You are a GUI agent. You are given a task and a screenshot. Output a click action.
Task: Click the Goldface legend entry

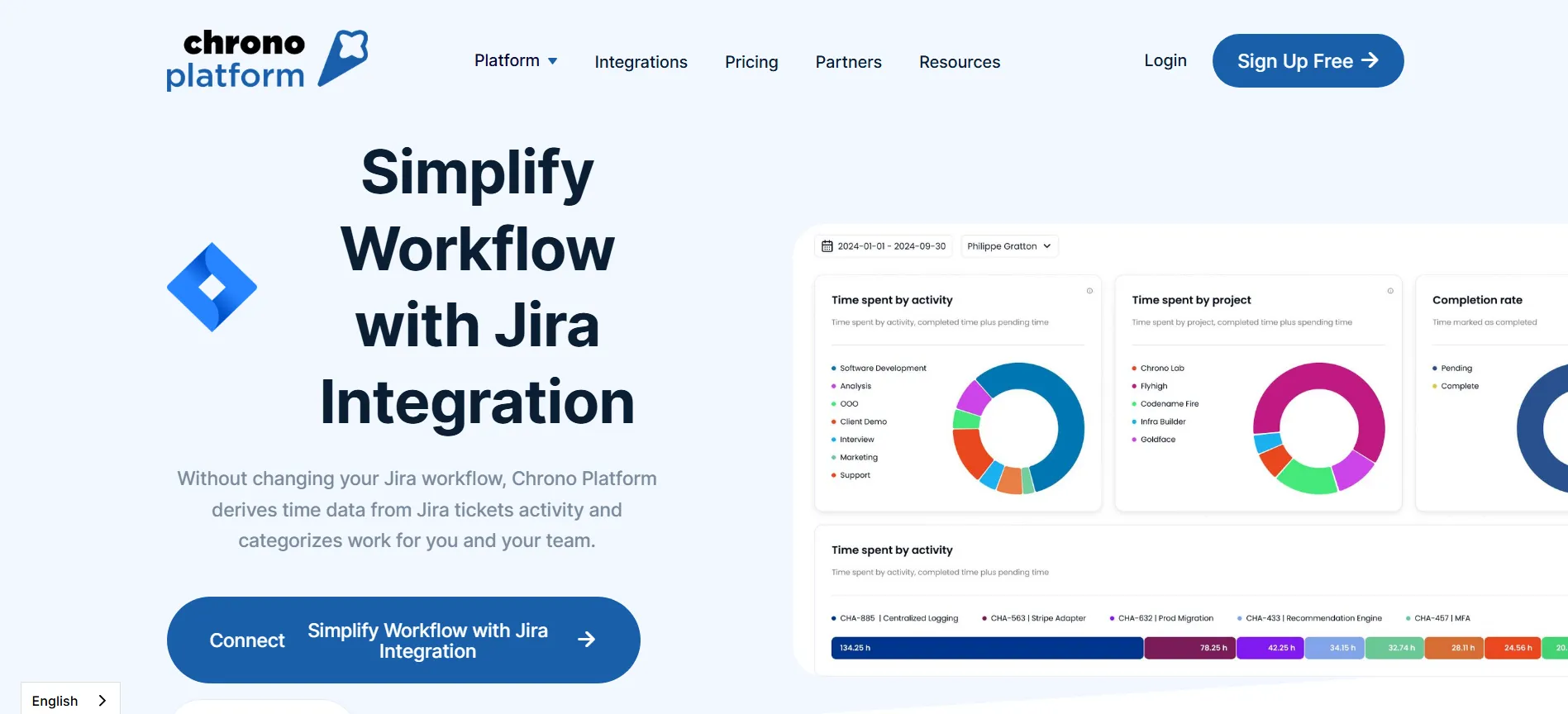tap(1154, 440)
